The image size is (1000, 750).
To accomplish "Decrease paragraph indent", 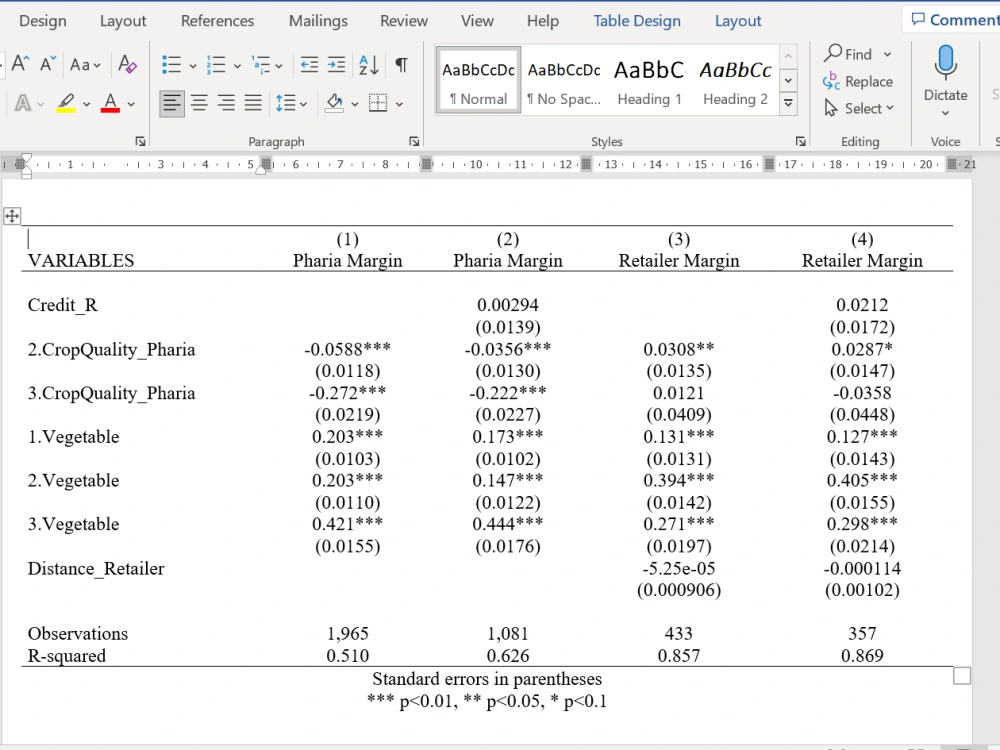I will 309,64.
